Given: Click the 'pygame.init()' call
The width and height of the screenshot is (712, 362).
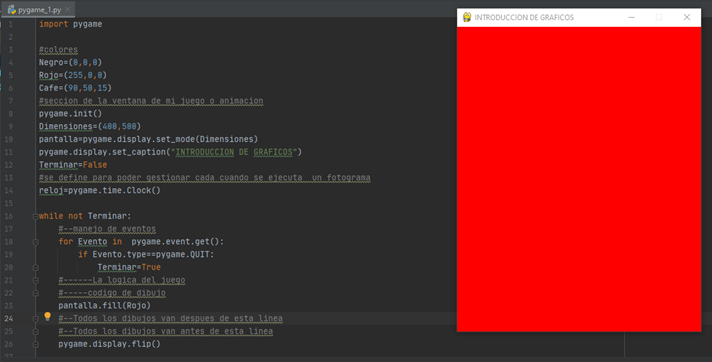Looking at the screenshot, I should pos(70,114).
